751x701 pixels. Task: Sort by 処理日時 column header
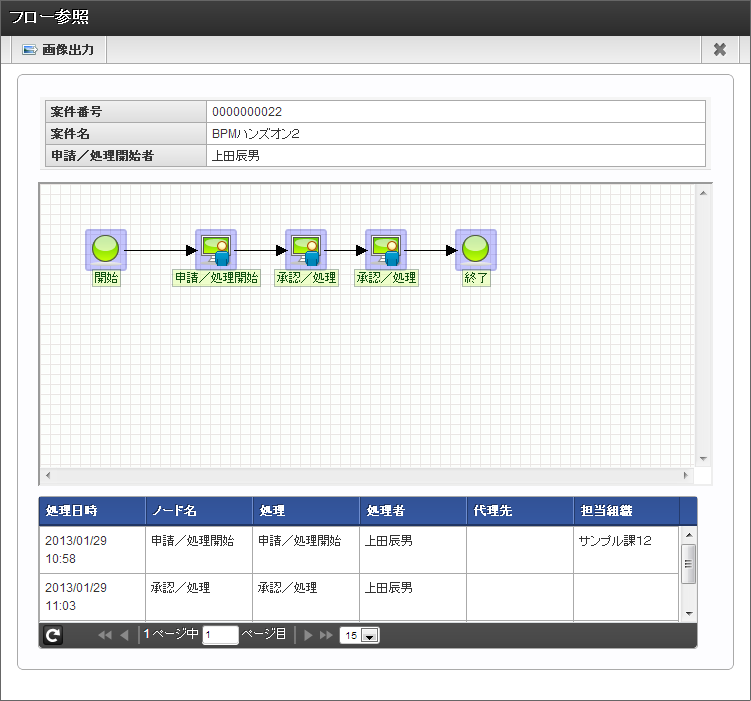(92, 511)
